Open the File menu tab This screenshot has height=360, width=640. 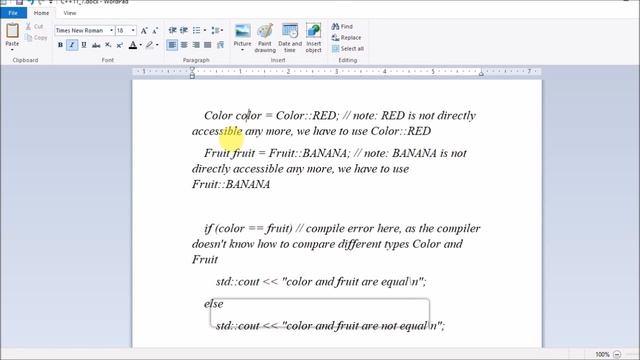tap(13, 13)
